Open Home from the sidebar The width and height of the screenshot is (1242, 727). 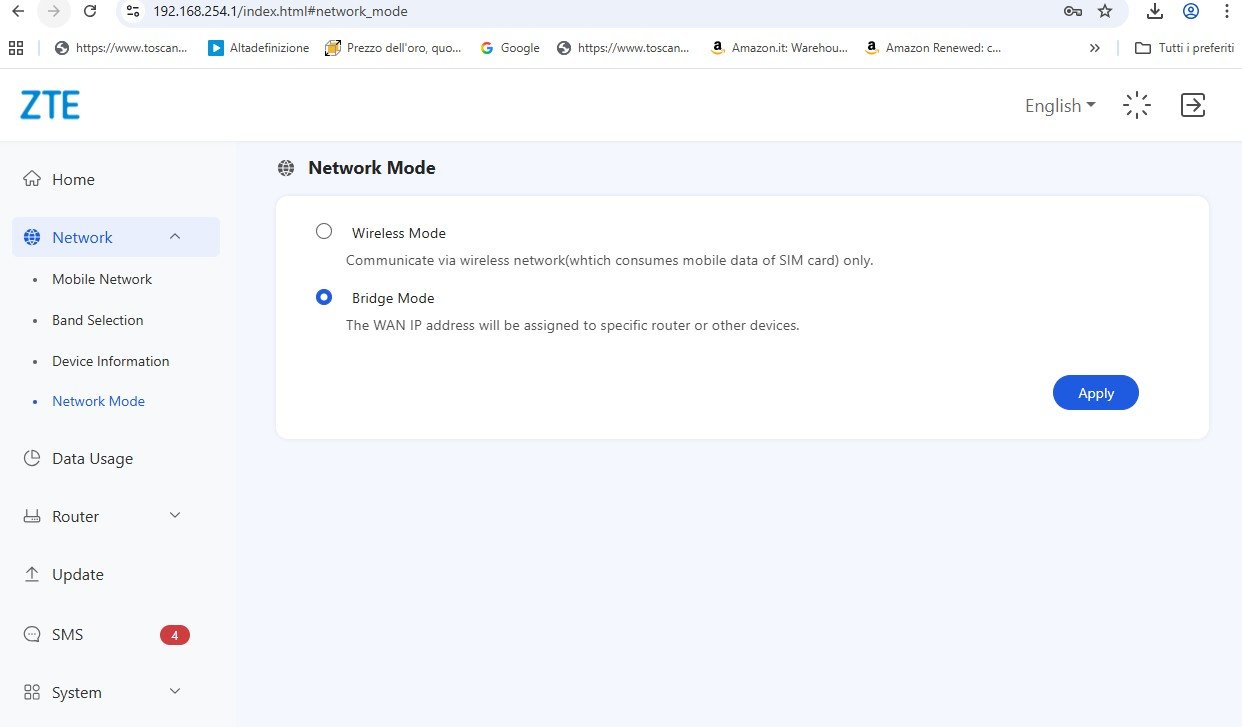click(x=73, y=179)
